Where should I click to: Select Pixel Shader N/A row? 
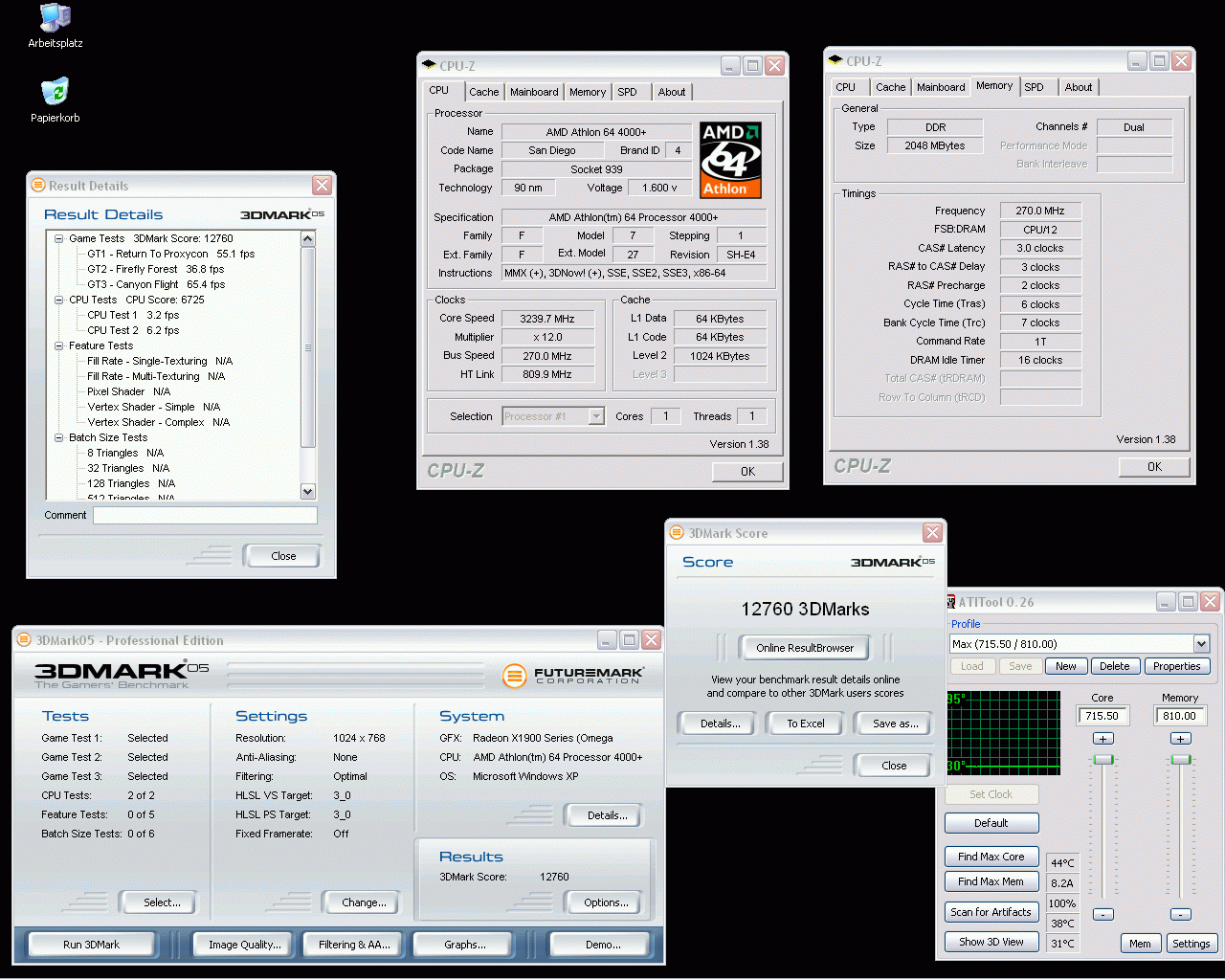tap(129, 391)
